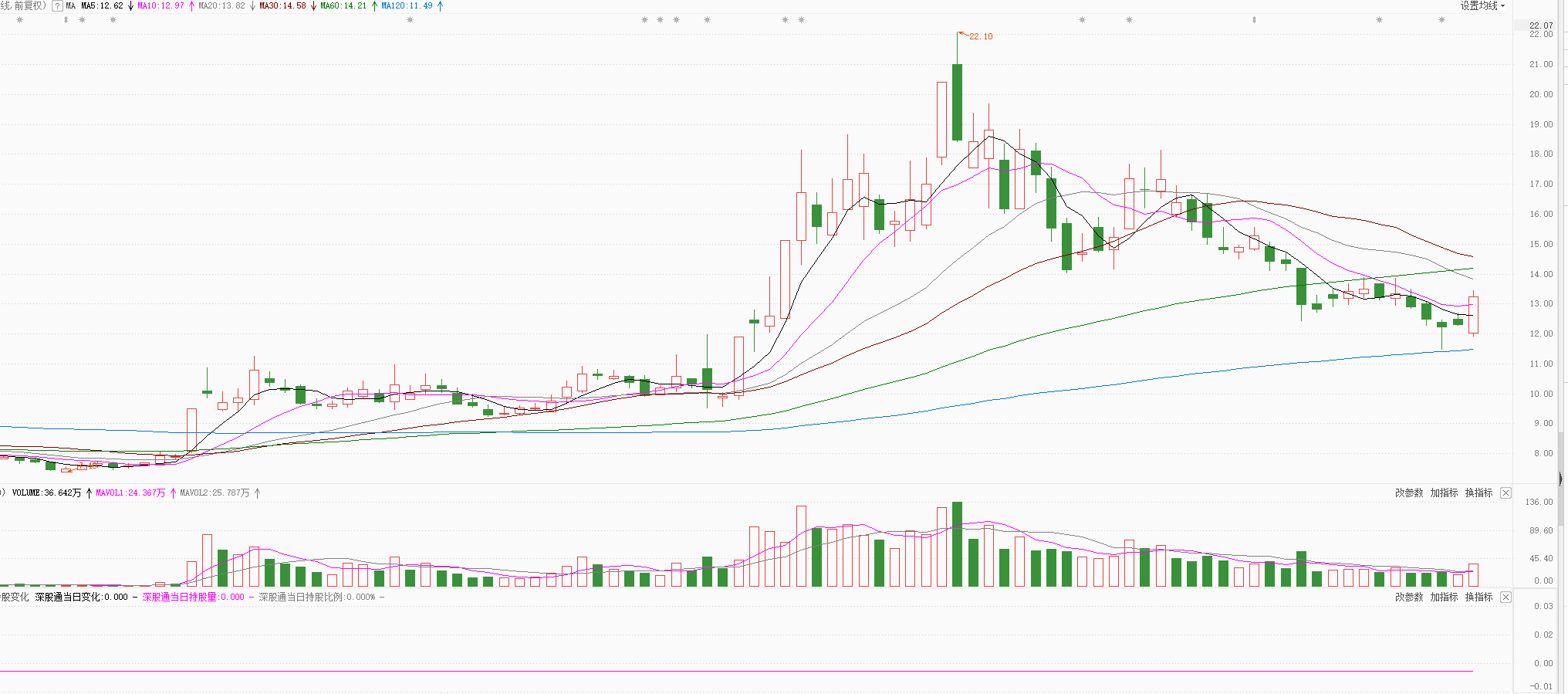Click the 深股通当日变化:0.000 readout
Viewport: 1568px width, 694px height.
tap(81, 597)
